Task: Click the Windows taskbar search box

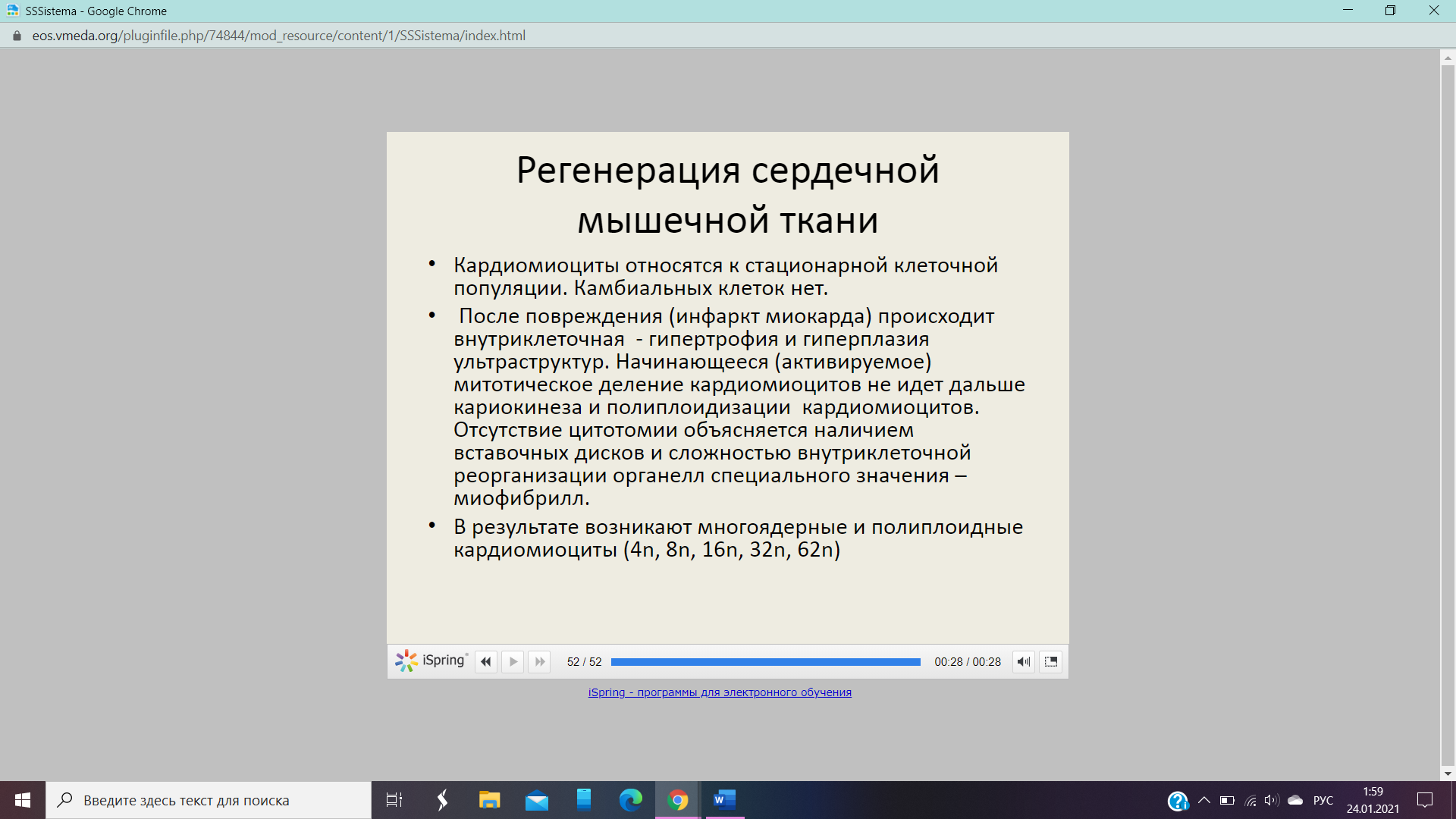Action: (x=209, y=800)
